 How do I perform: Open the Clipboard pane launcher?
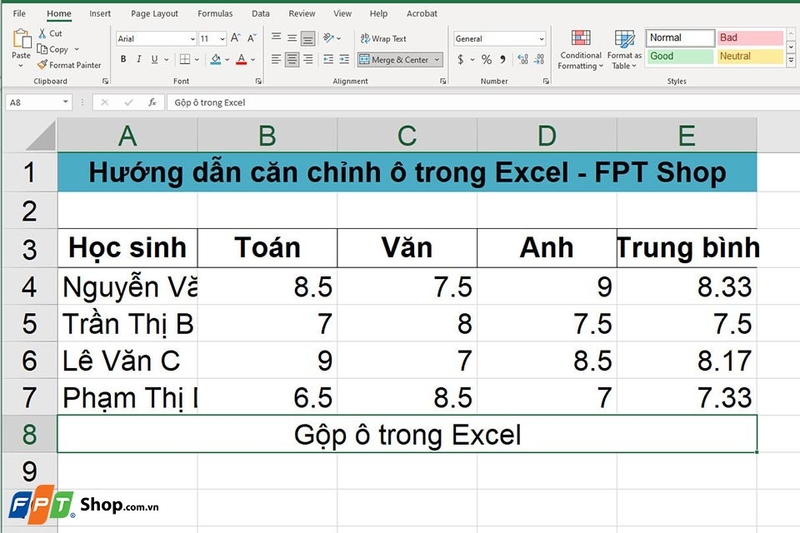tap(105, 81)
